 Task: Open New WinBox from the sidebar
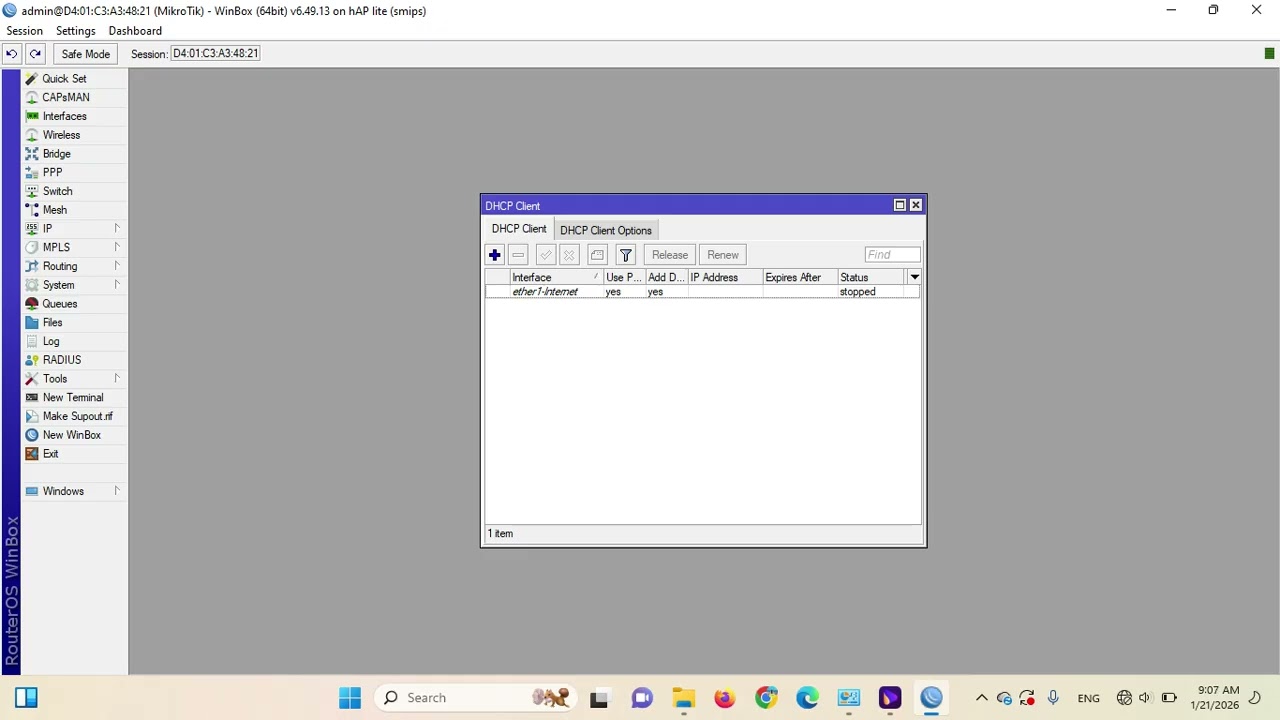pos(72,435)
